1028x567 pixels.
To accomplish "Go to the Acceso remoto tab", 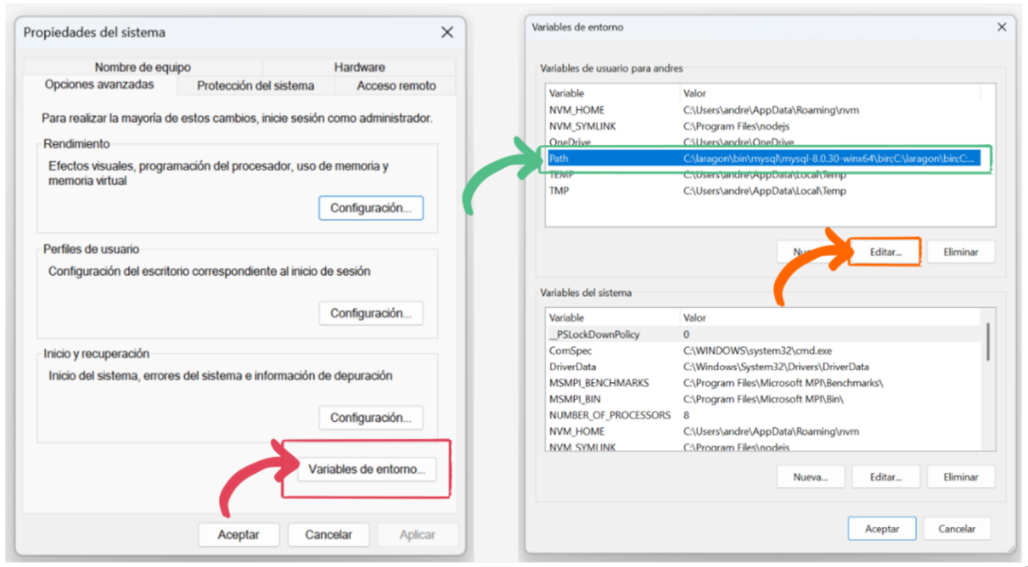I will click(396, 86).
